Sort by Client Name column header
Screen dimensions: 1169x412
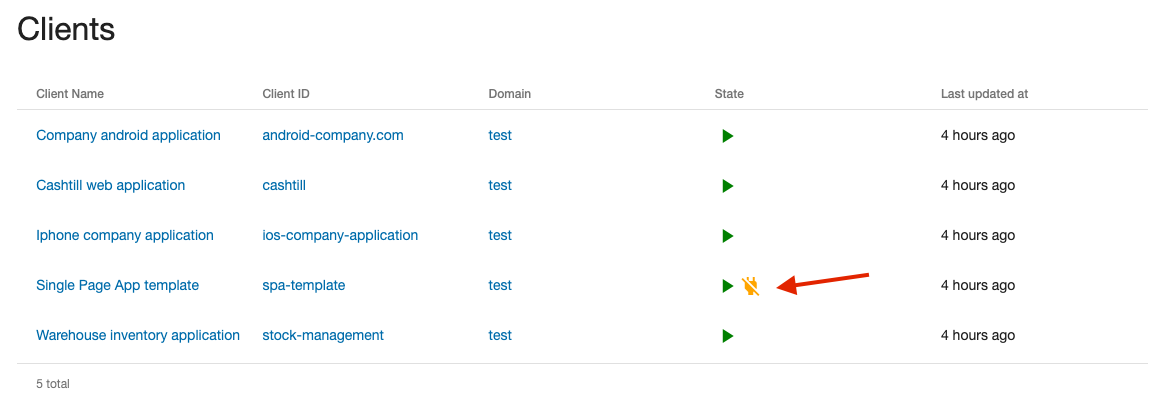click(70, 94)
